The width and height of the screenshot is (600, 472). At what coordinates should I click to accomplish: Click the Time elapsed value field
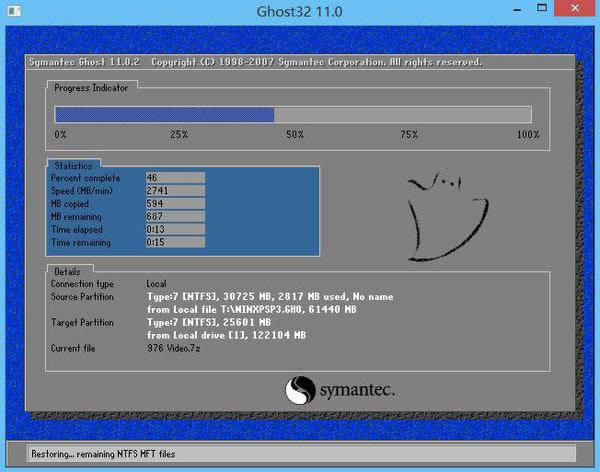[x=175, y=229]
